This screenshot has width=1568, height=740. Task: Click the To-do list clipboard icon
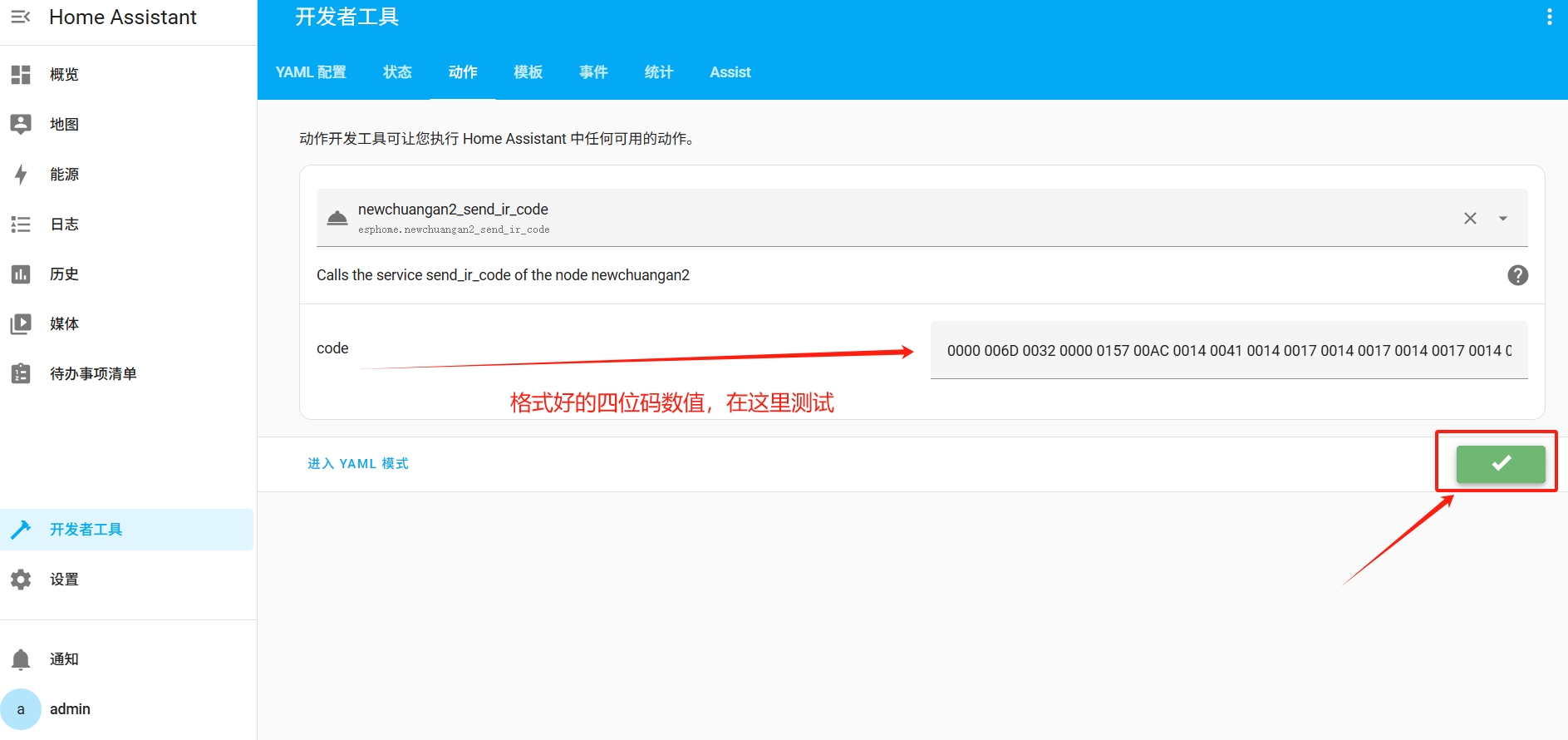tap(21, 374)
